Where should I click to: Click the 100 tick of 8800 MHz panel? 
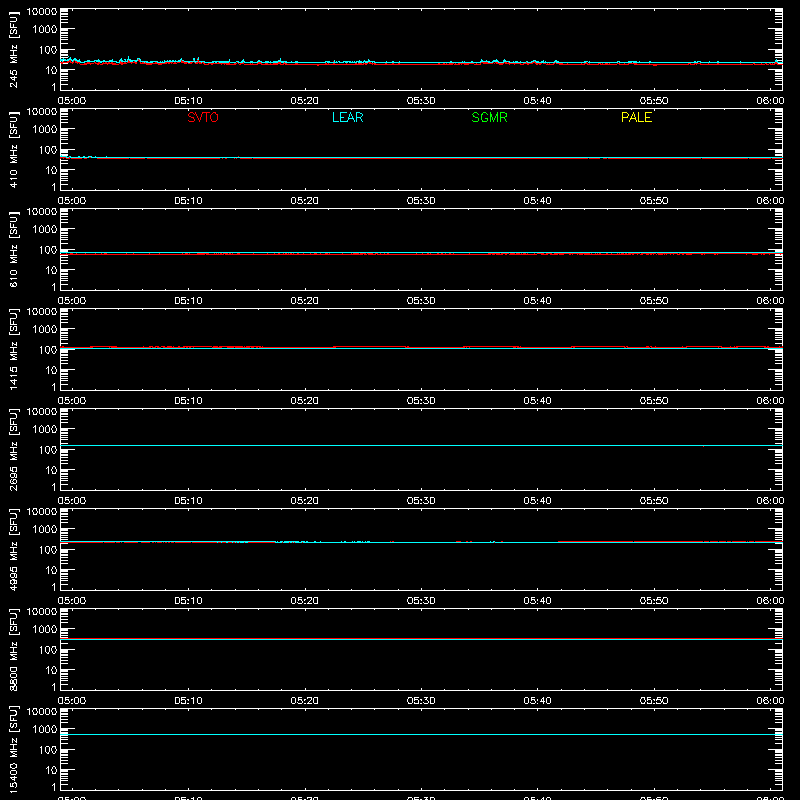click(x=48, y=650)
